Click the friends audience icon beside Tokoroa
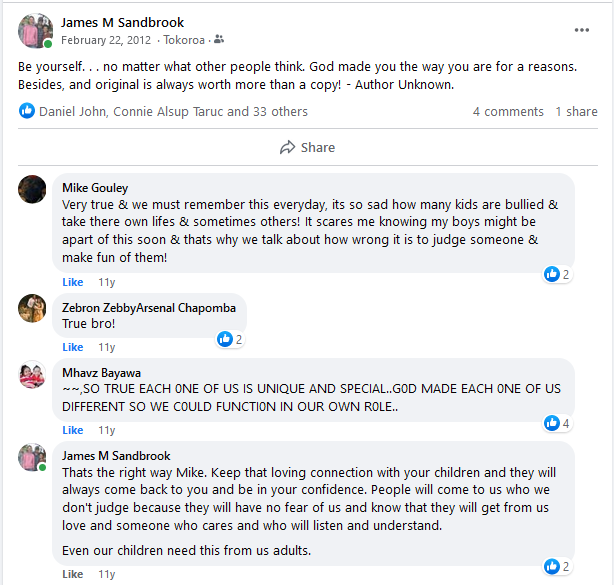The height and width of the screenshot is (585, 614). pyautogui.click(x=219, y=40)
